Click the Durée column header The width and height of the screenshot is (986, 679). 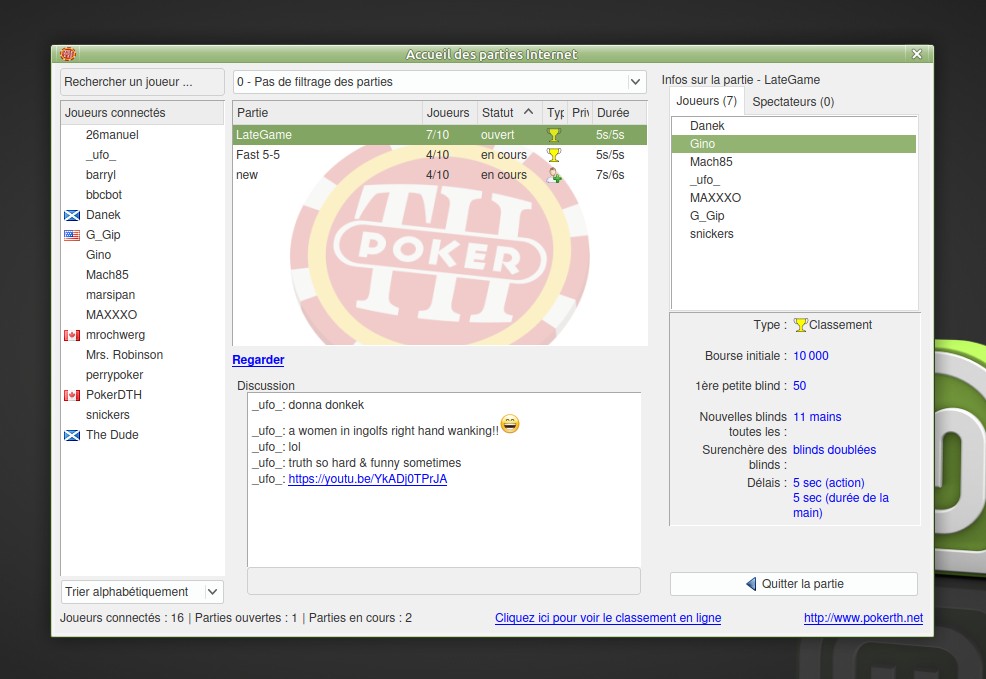(x=619, y=113)
